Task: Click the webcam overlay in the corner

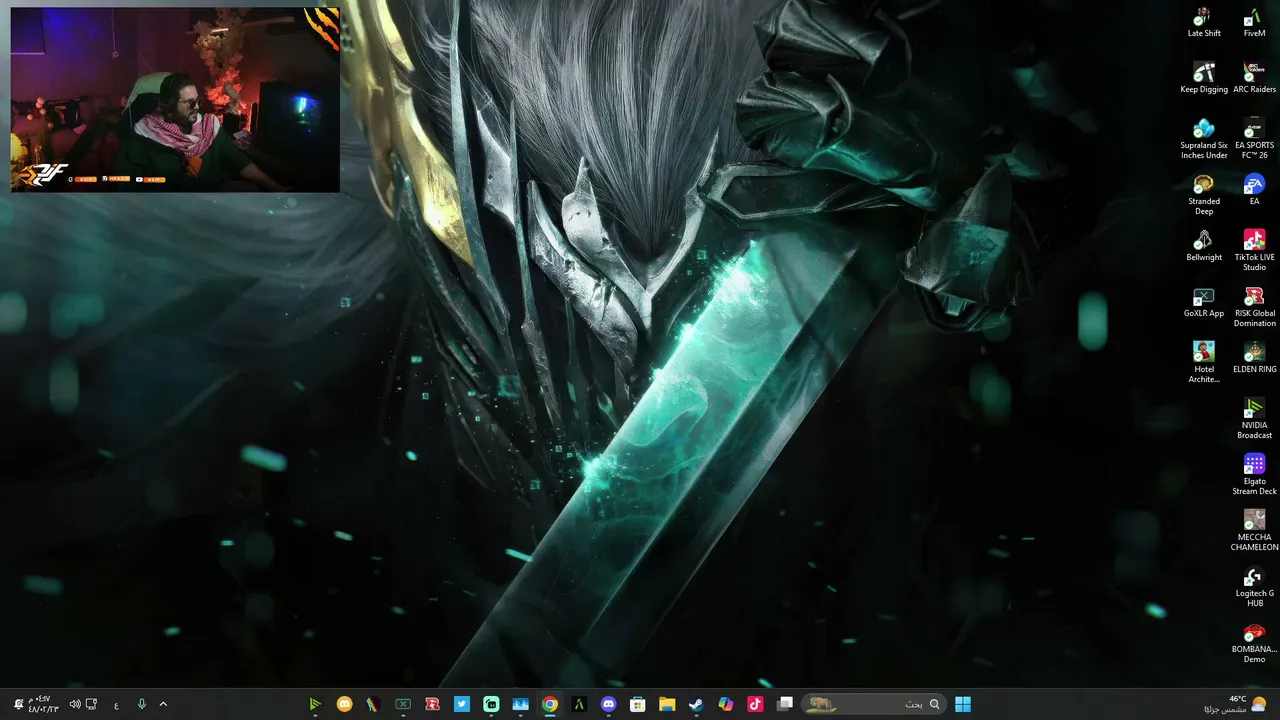Action: (175, 99)
